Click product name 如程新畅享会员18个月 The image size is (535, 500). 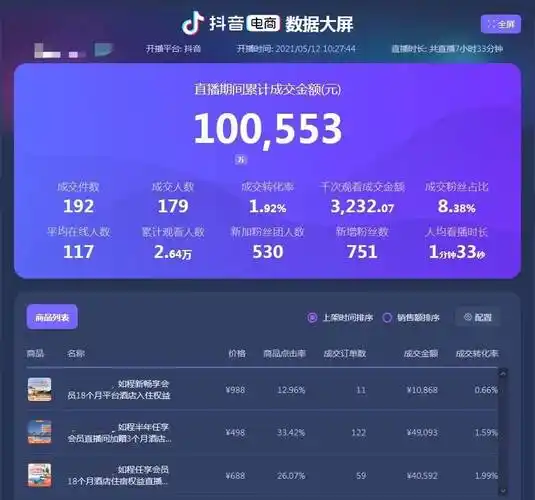[x=118, y=390]
